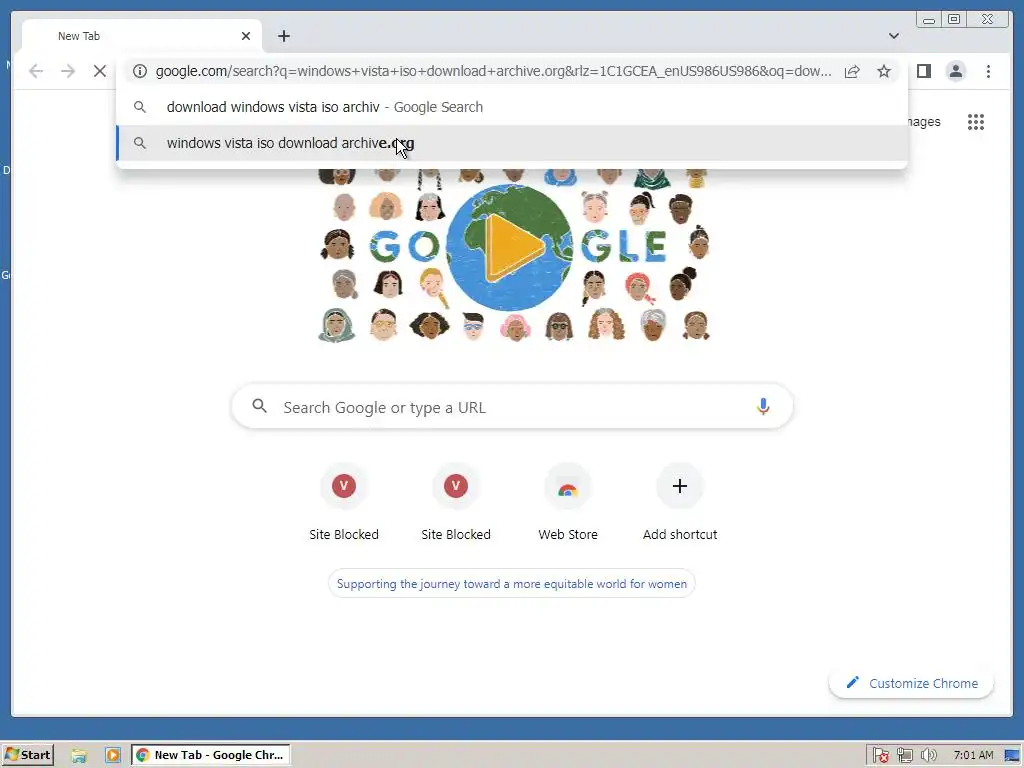Click the share this page icon
The width and height of the screenshot is (1024, 768).
point(852,71)
